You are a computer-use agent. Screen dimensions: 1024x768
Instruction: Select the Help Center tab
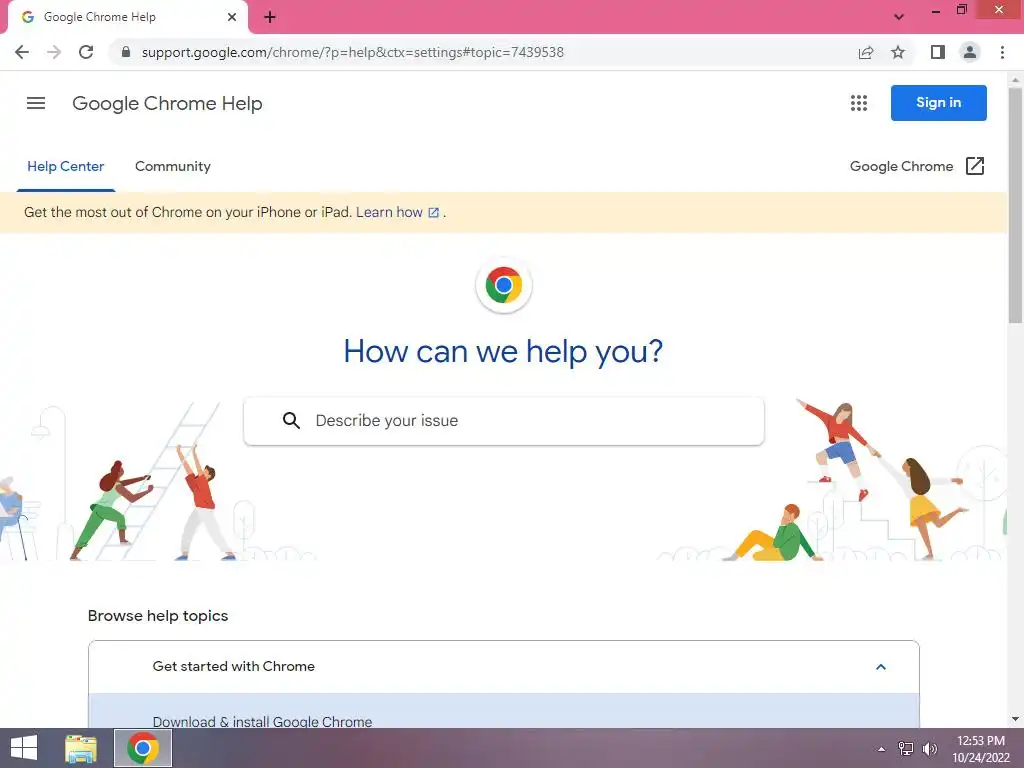(65, 167)
